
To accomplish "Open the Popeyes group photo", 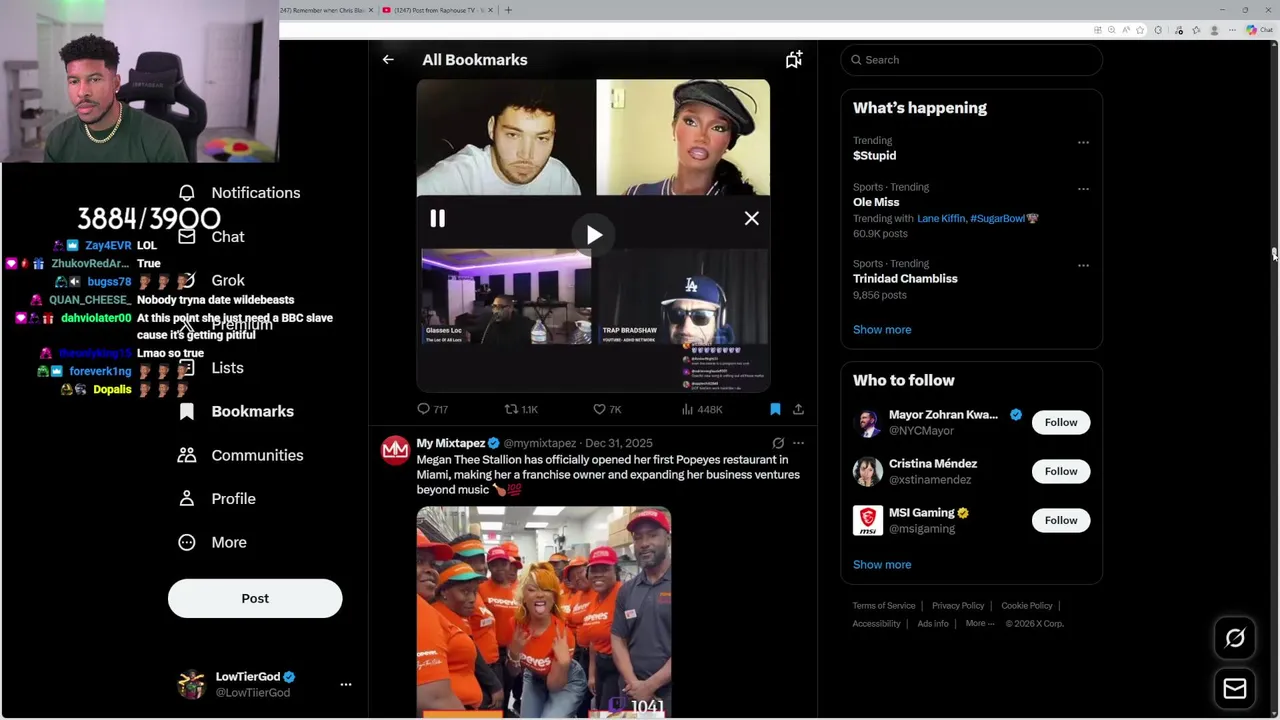I will pyautogui.click(x=544, y=612).
